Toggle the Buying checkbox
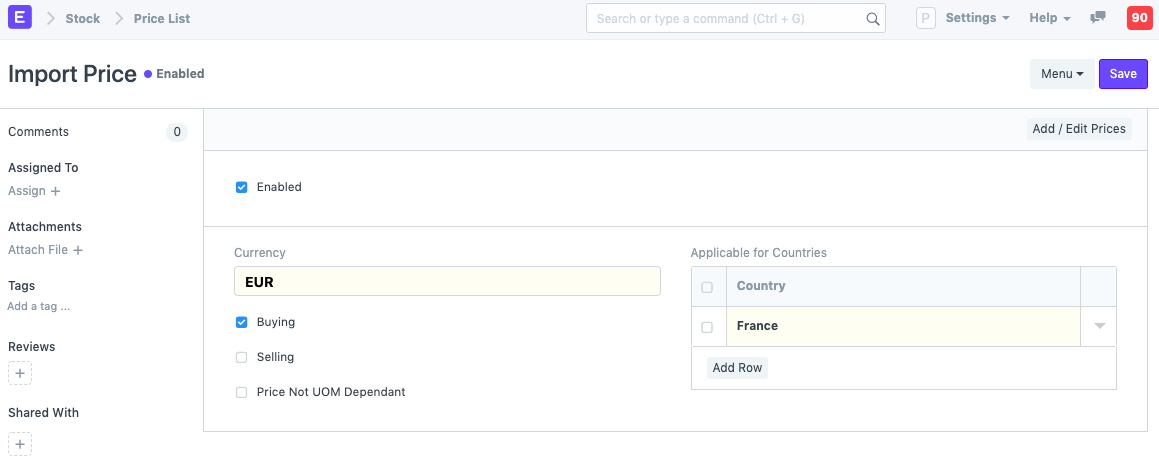1159x461 pixels. [241, 323]
